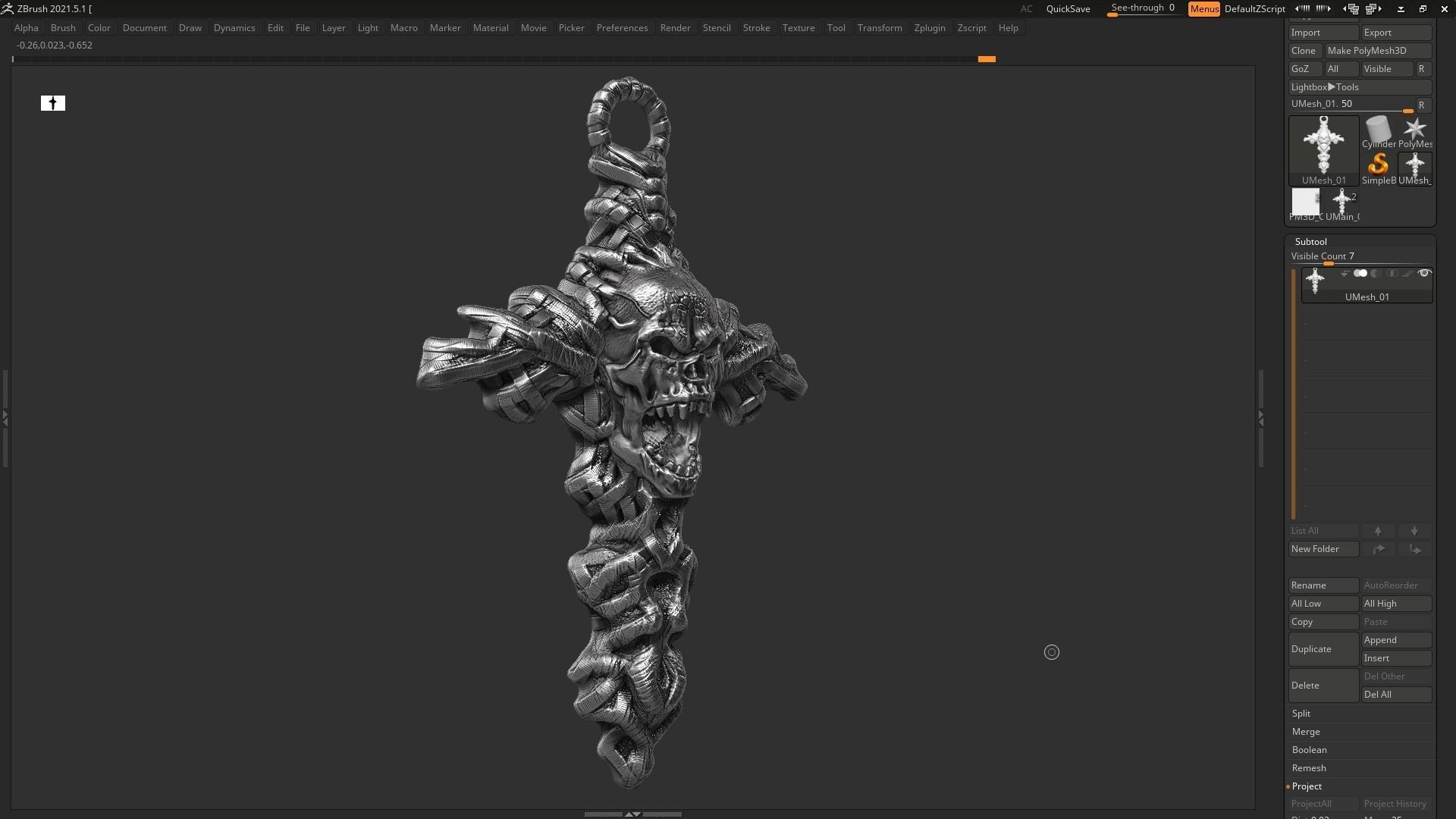Open the Brush menu
The image size is (1456, 819).
(63, 28)
